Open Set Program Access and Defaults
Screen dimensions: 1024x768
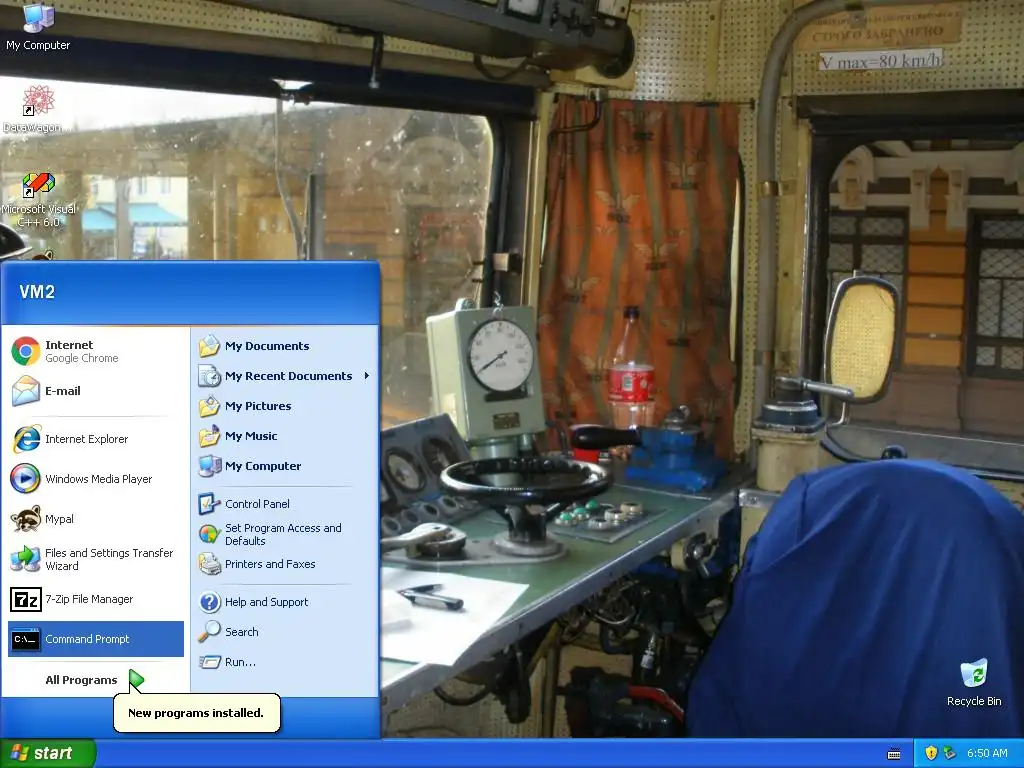[x=285, y=534]
